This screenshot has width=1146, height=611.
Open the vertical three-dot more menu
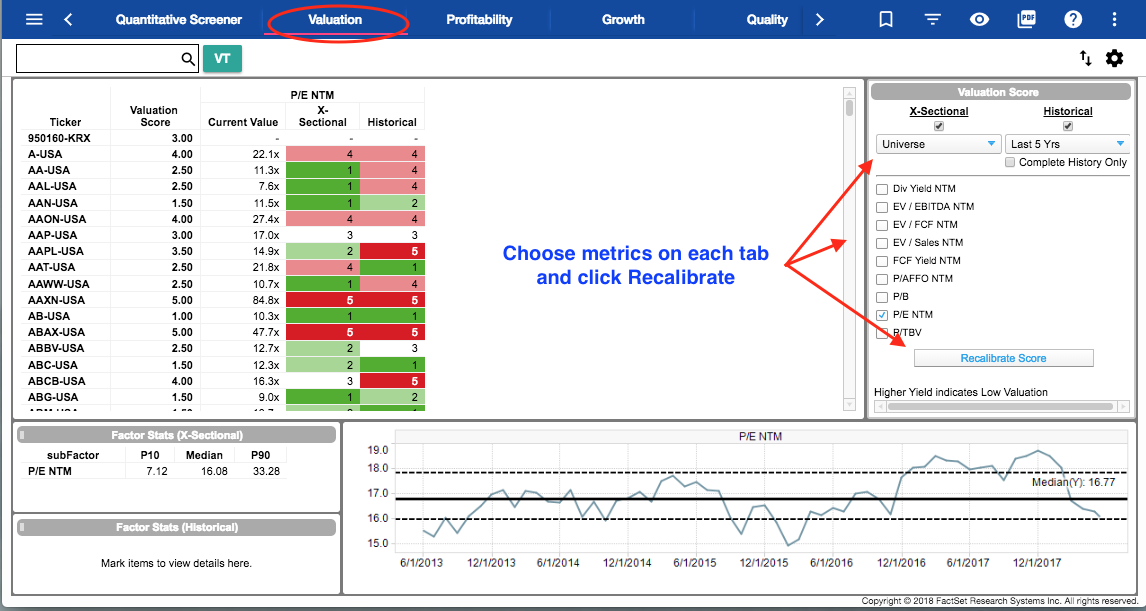point(1114,20)
